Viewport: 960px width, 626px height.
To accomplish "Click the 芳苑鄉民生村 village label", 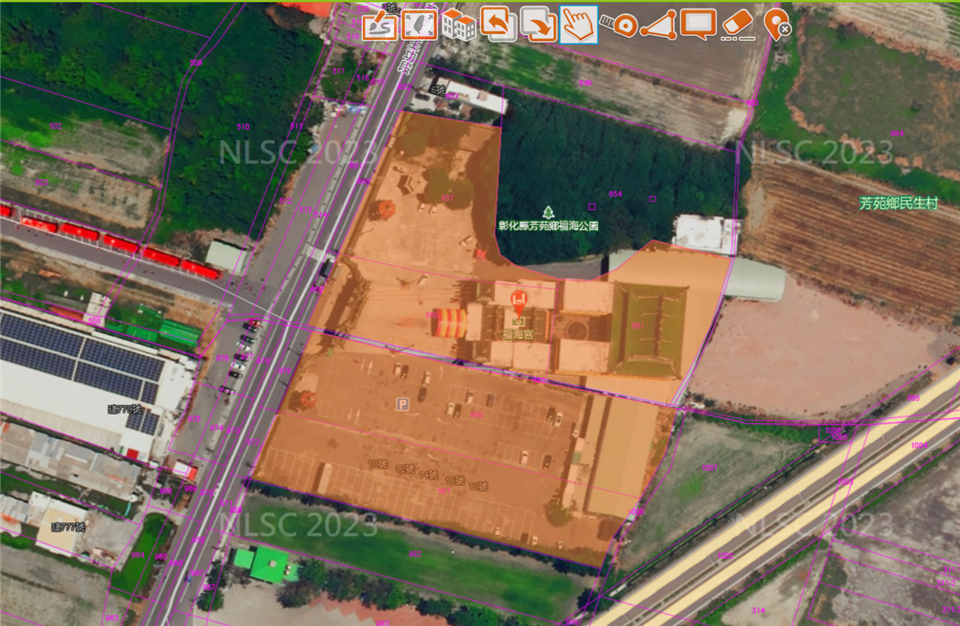I will (898, 203).
